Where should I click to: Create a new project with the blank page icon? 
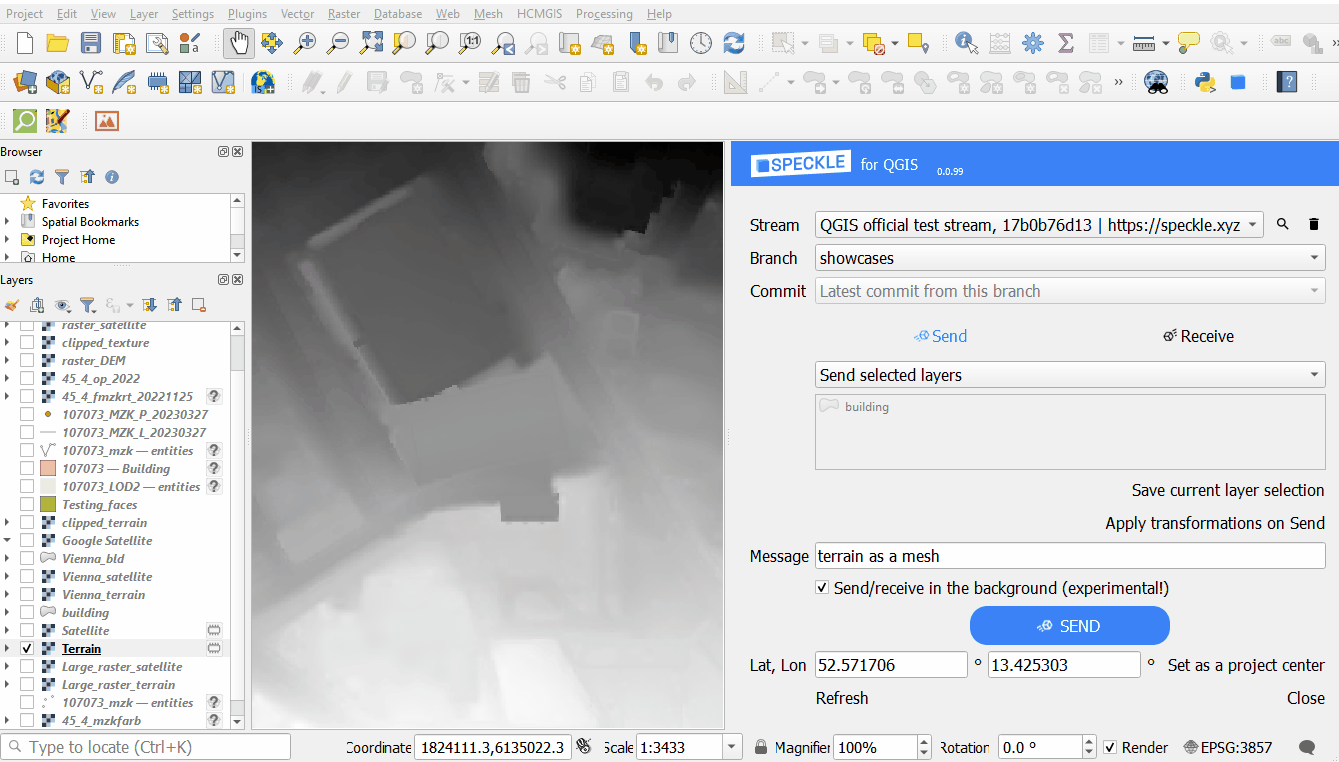(25, 43)
